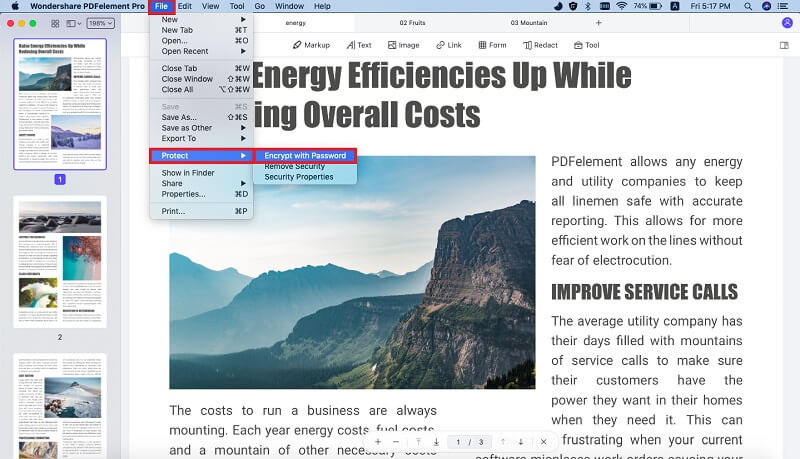This screenshot has width=800, height=459.
Task: Open the Window menu
Action: (x=289, y=6)
